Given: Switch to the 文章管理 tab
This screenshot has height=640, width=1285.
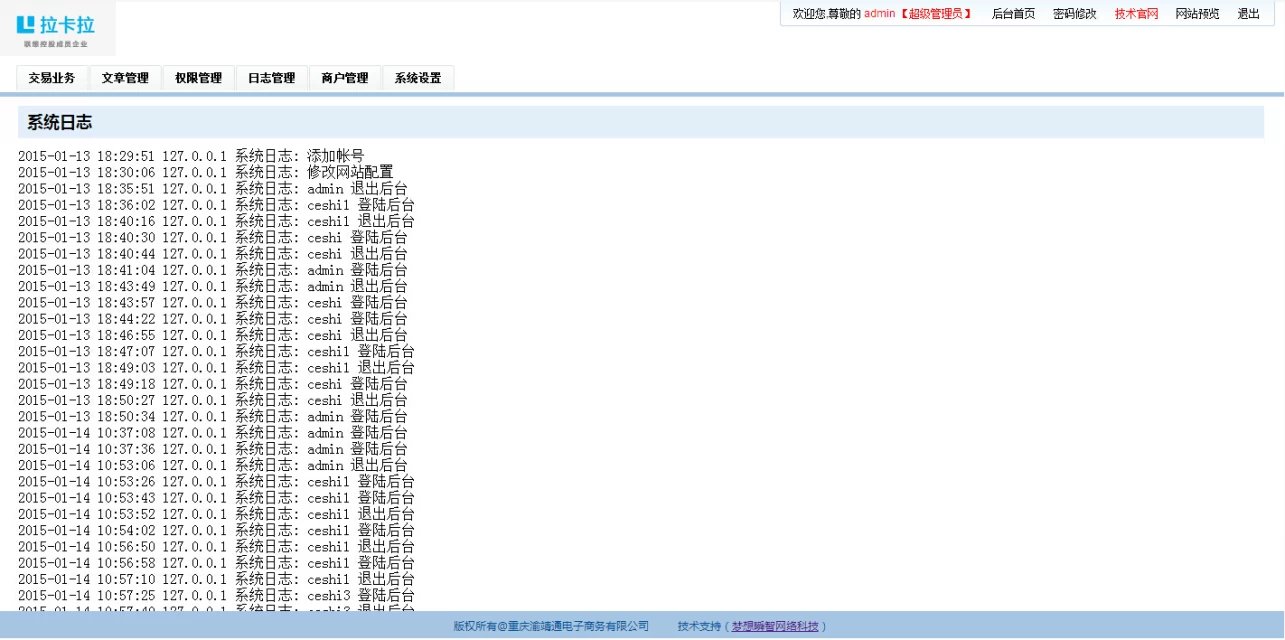Looking at the screenshot, I should (125, 78).
